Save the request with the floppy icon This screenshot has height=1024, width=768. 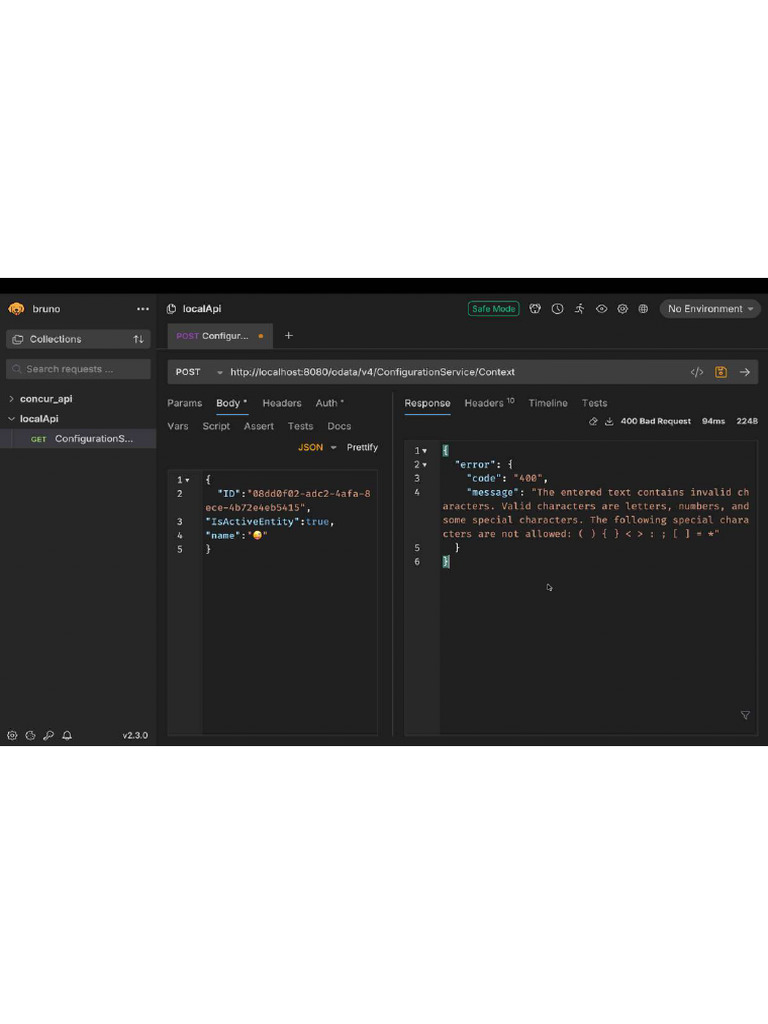[x=721, y=372]
